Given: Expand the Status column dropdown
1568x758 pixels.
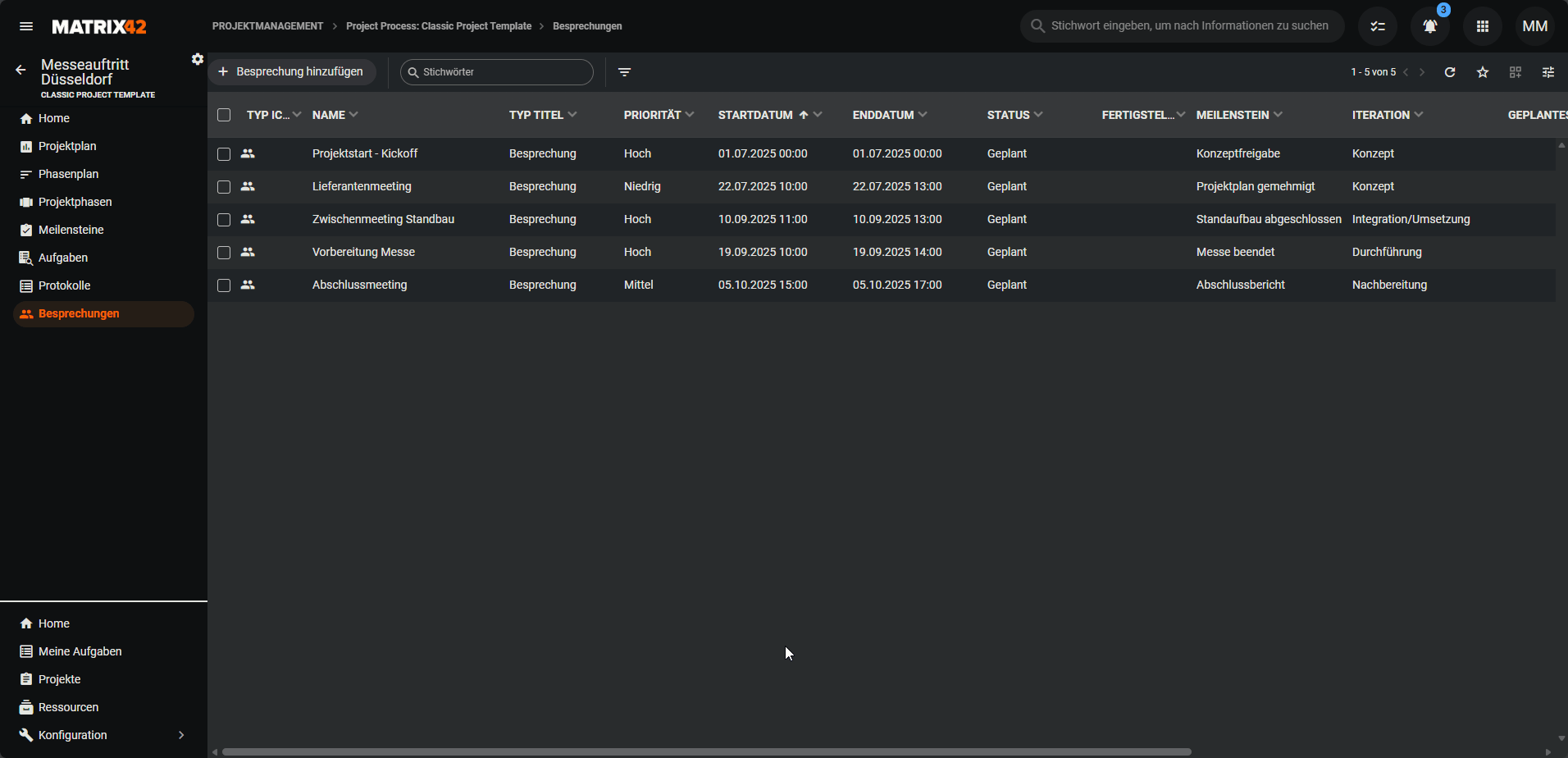Looking at the screenshot, I should click(x=1038, y=115).
